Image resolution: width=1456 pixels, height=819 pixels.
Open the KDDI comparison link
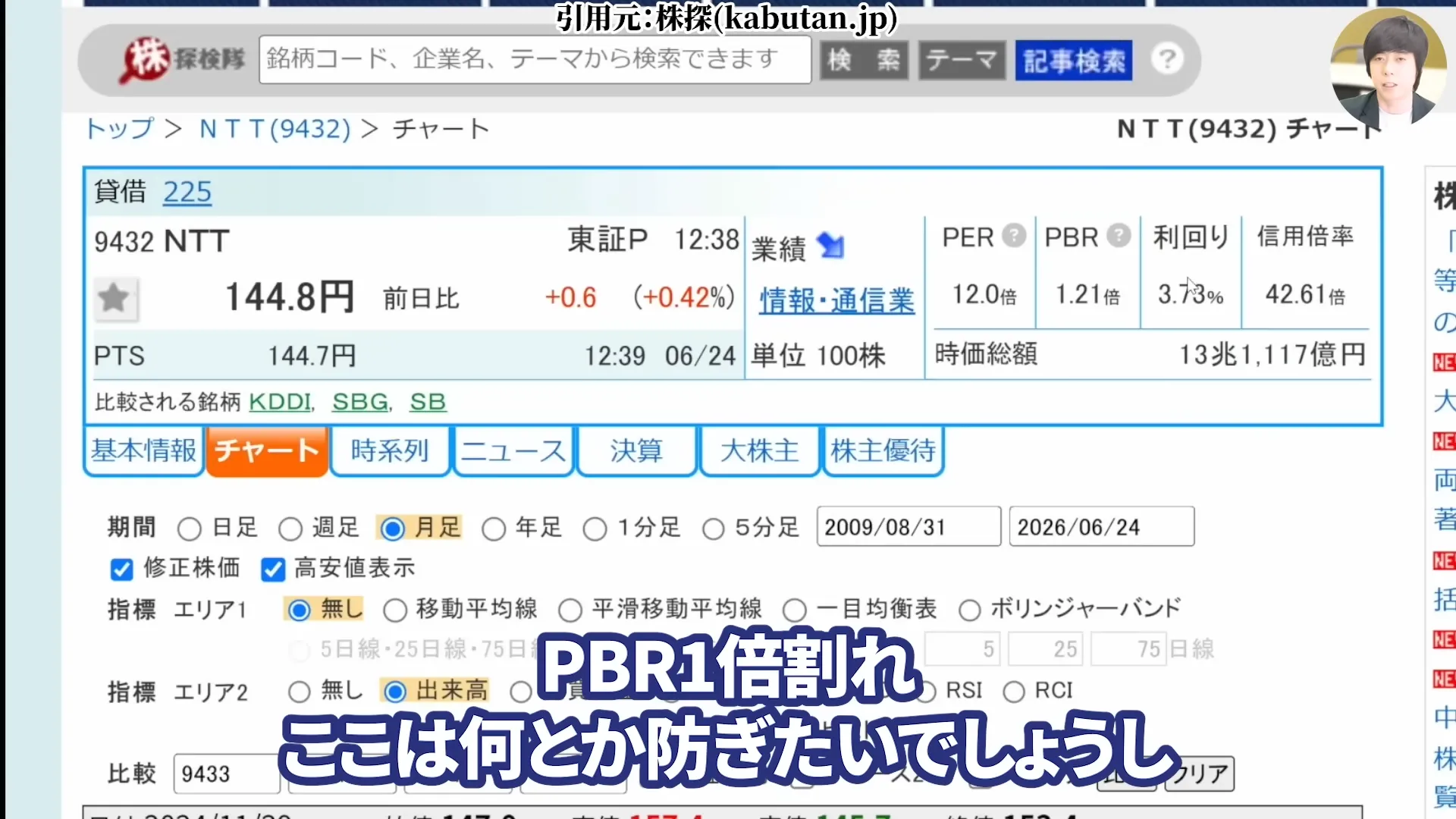pyautogui.click(x=281, y=402)
